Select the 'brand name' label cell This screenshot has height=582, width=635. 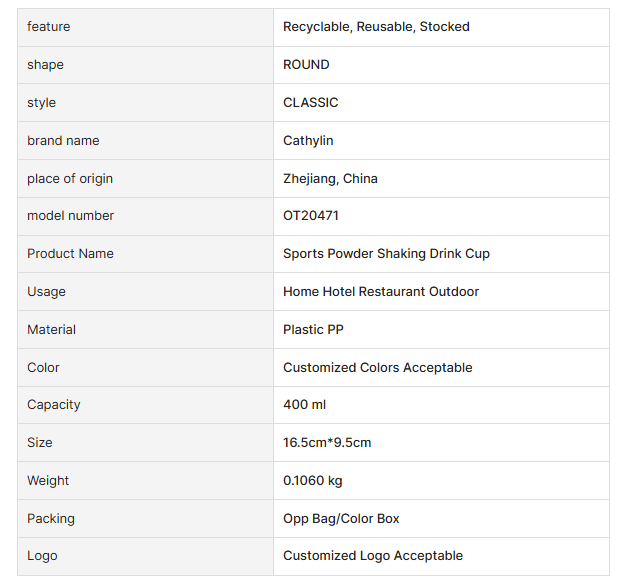(x=63, y=141)
